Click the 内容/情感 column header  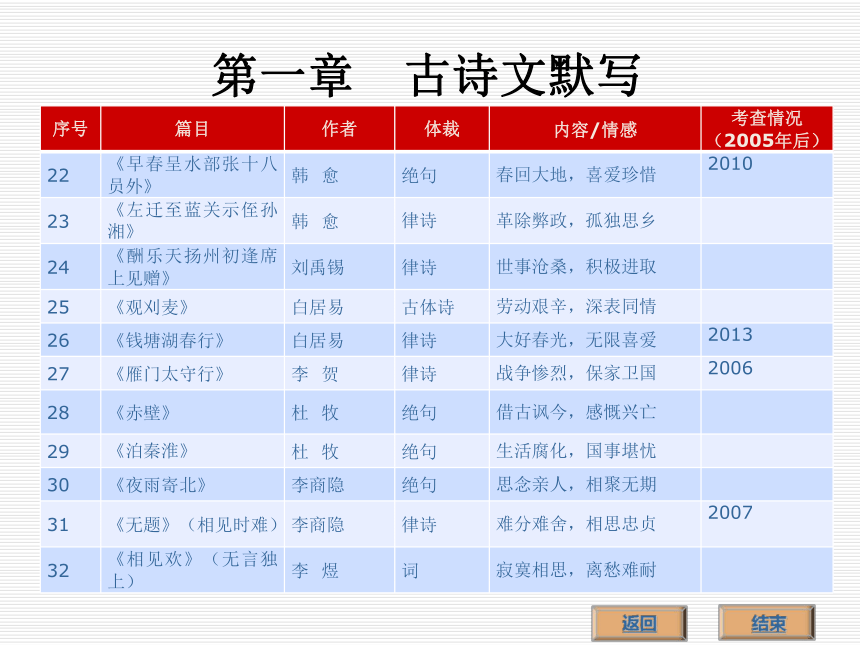pos(595,128)
